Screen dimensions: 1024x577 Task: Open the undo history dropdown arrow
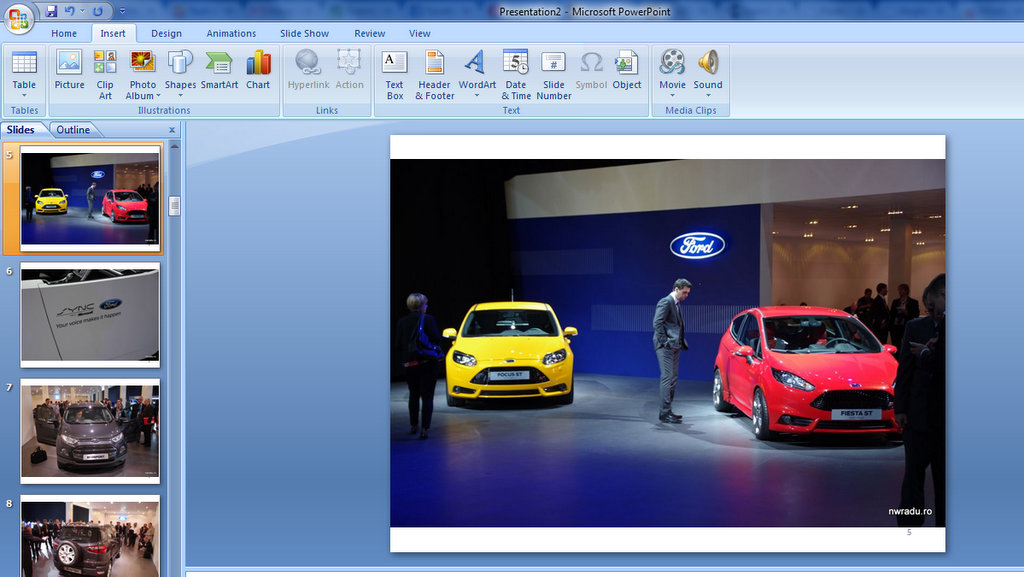pyautogui.click(x=82, y=11)
